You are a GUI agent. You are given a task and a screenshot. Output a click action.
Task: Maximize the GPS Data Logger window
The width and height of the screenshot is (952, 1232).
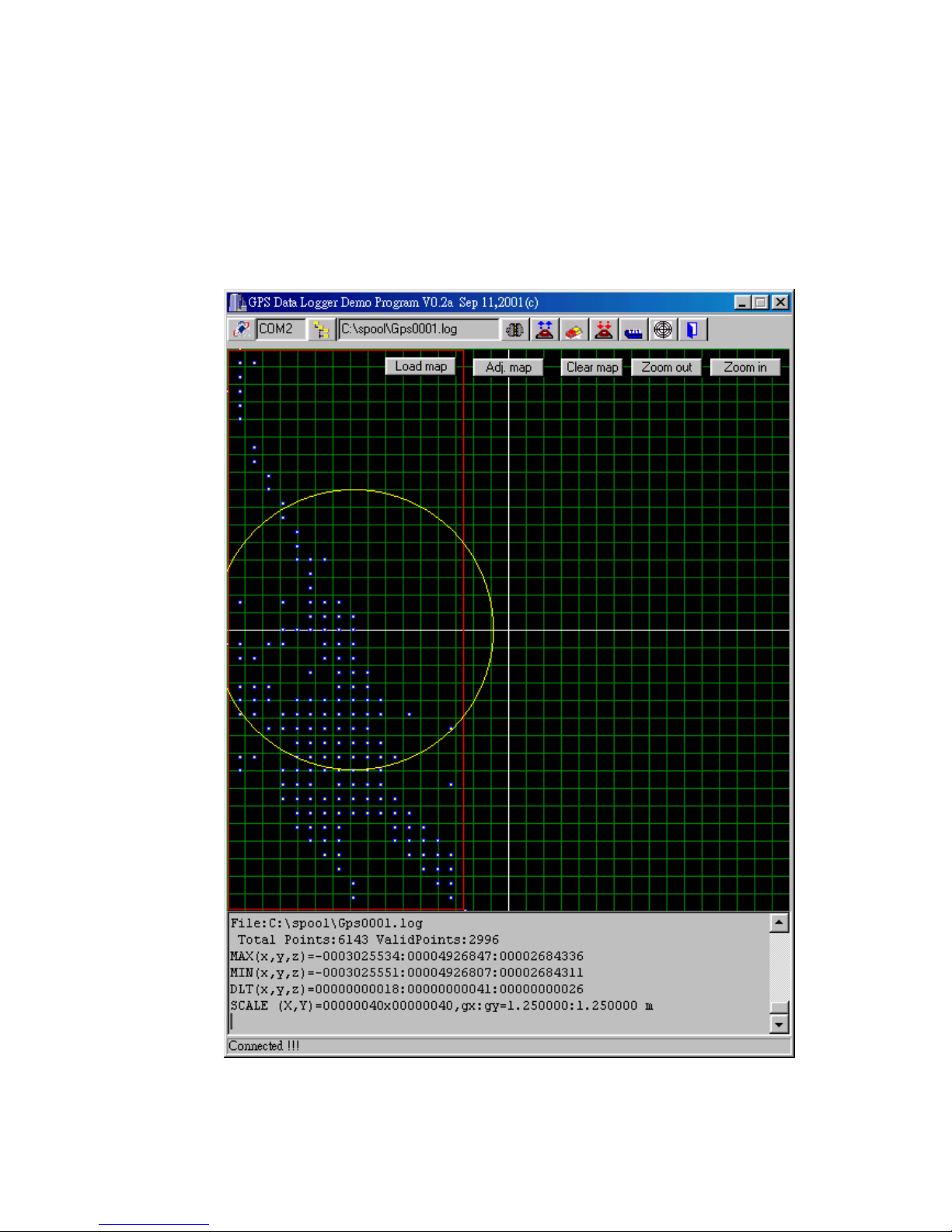(760, 302)
